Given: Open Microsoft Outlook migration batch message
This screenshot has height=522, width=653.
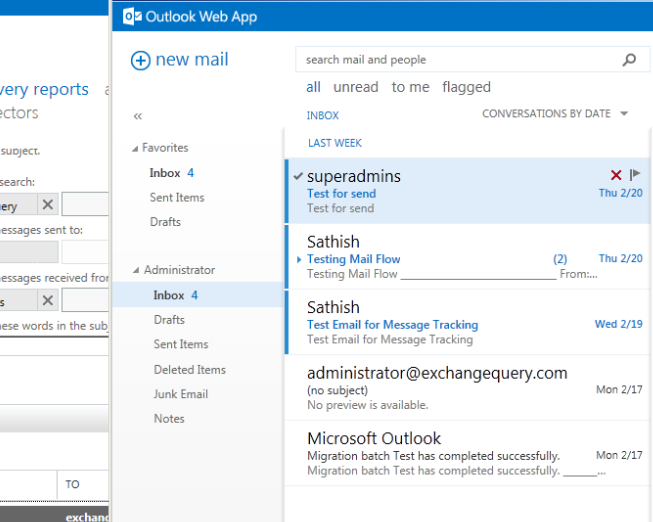Looking at the screenshot, I should click(467, 454).
